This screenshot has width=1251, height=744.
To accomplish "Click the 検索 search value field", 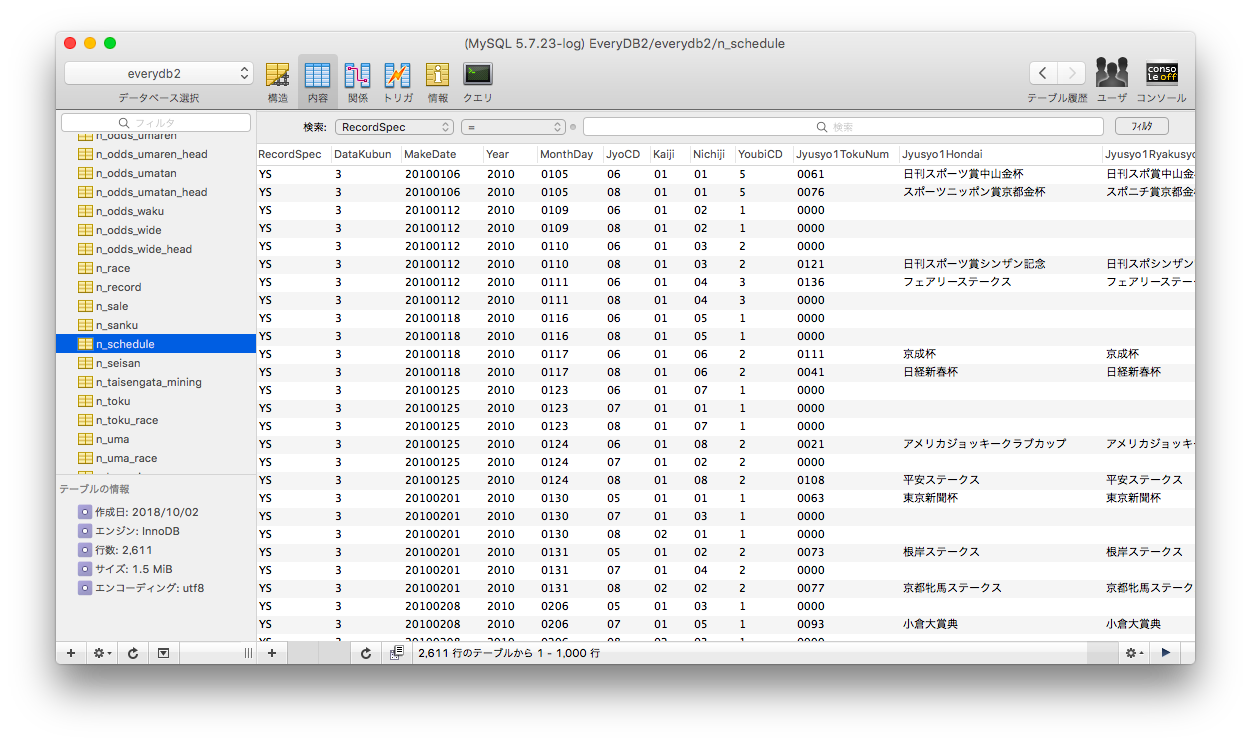I will (843, 127).
